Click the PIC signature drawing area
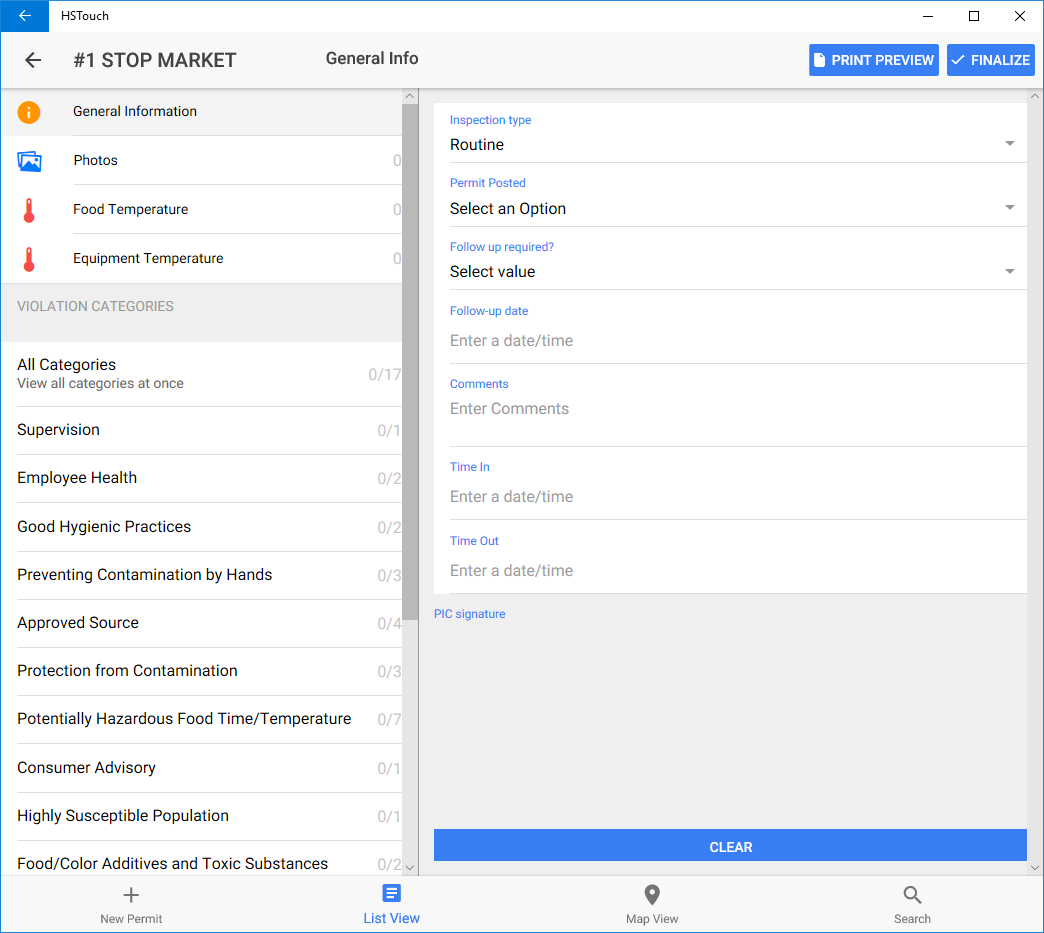 point(730,726)
